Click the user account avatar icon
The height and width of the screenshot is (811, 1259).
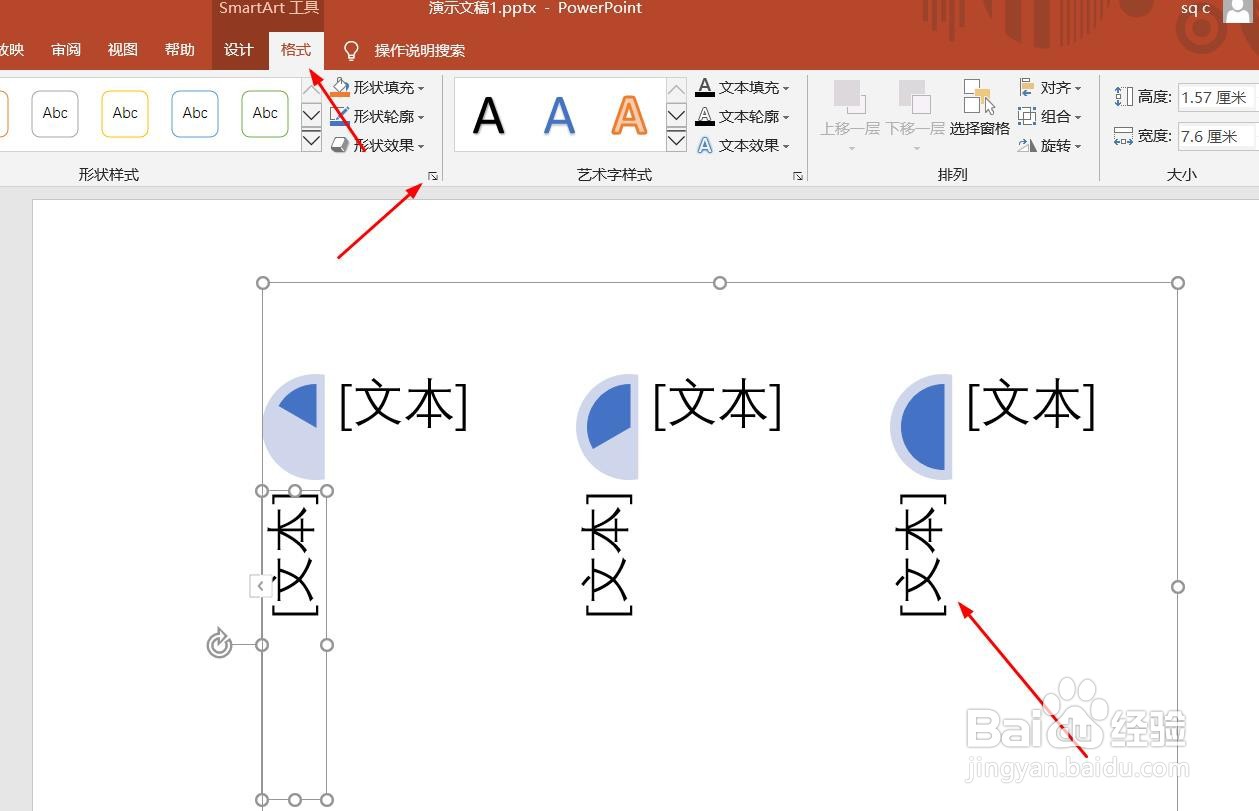[1239, 10]
